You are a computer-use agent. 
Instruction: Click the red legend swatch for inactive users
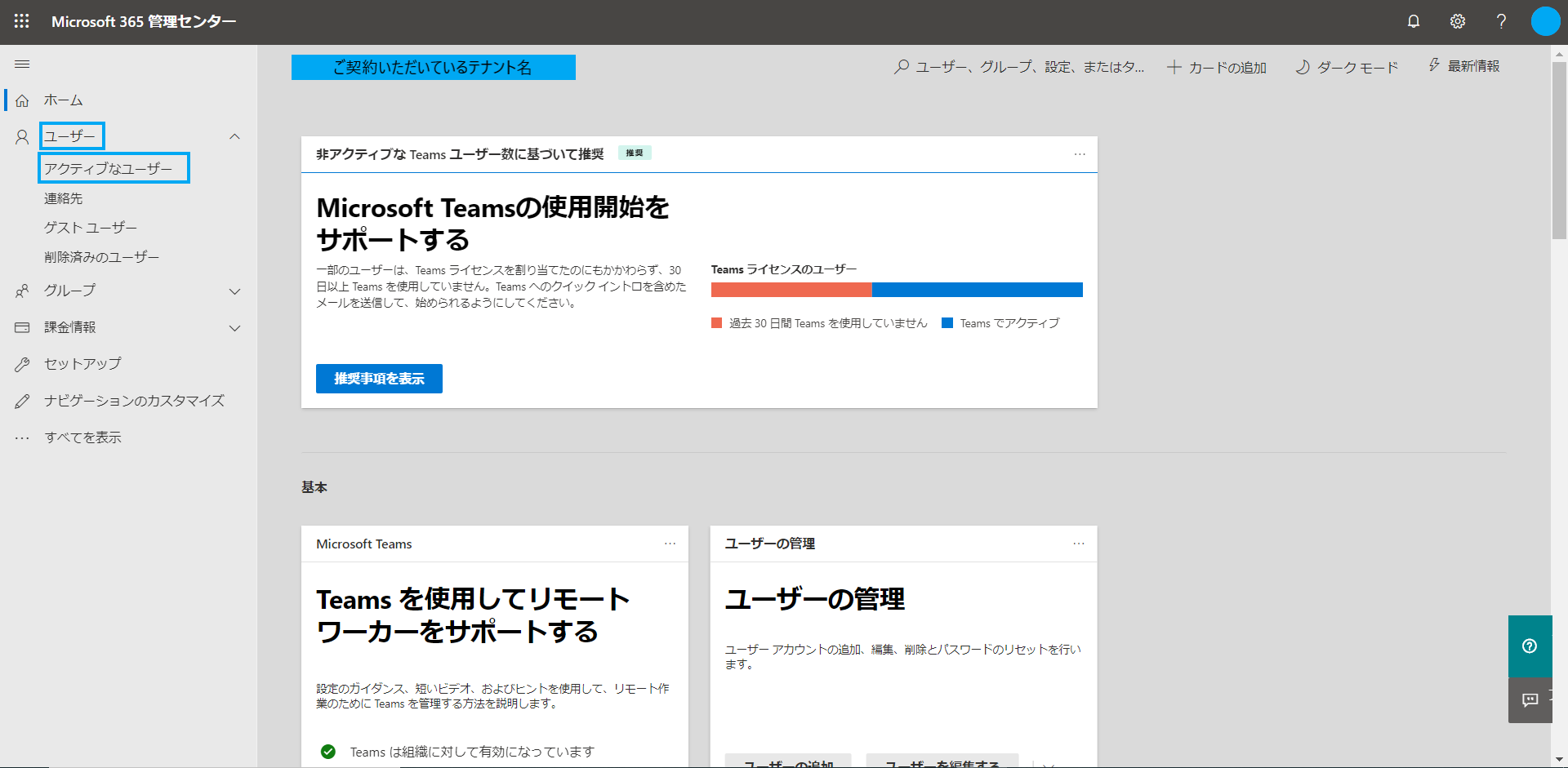pyautogui.click(x=716, y=323)
